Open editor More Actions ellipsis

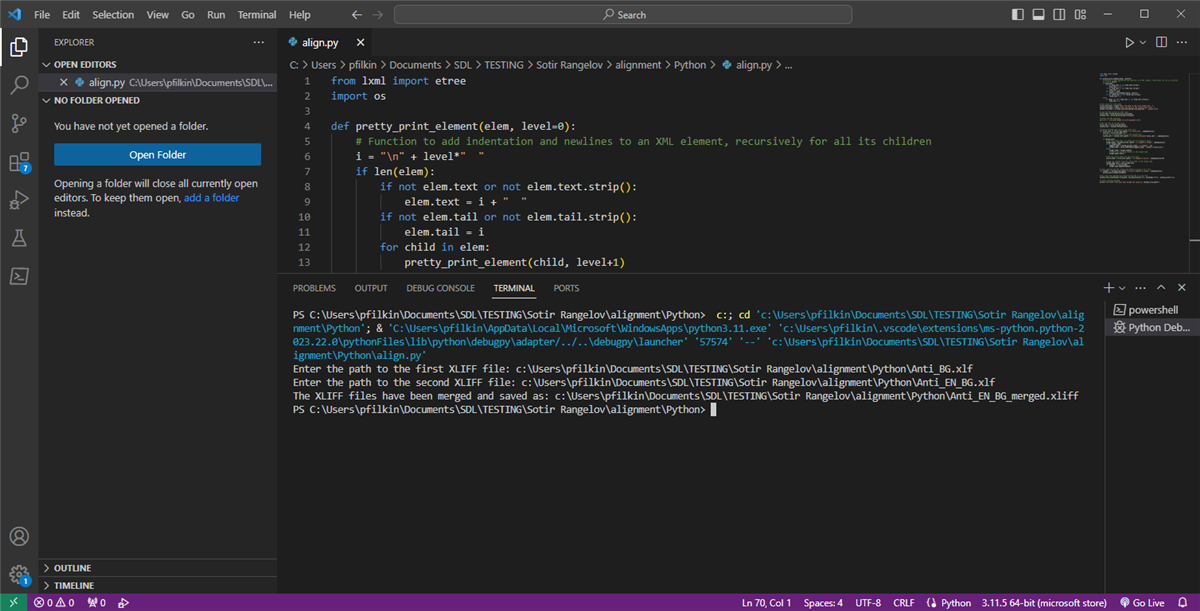(1183, 43)
